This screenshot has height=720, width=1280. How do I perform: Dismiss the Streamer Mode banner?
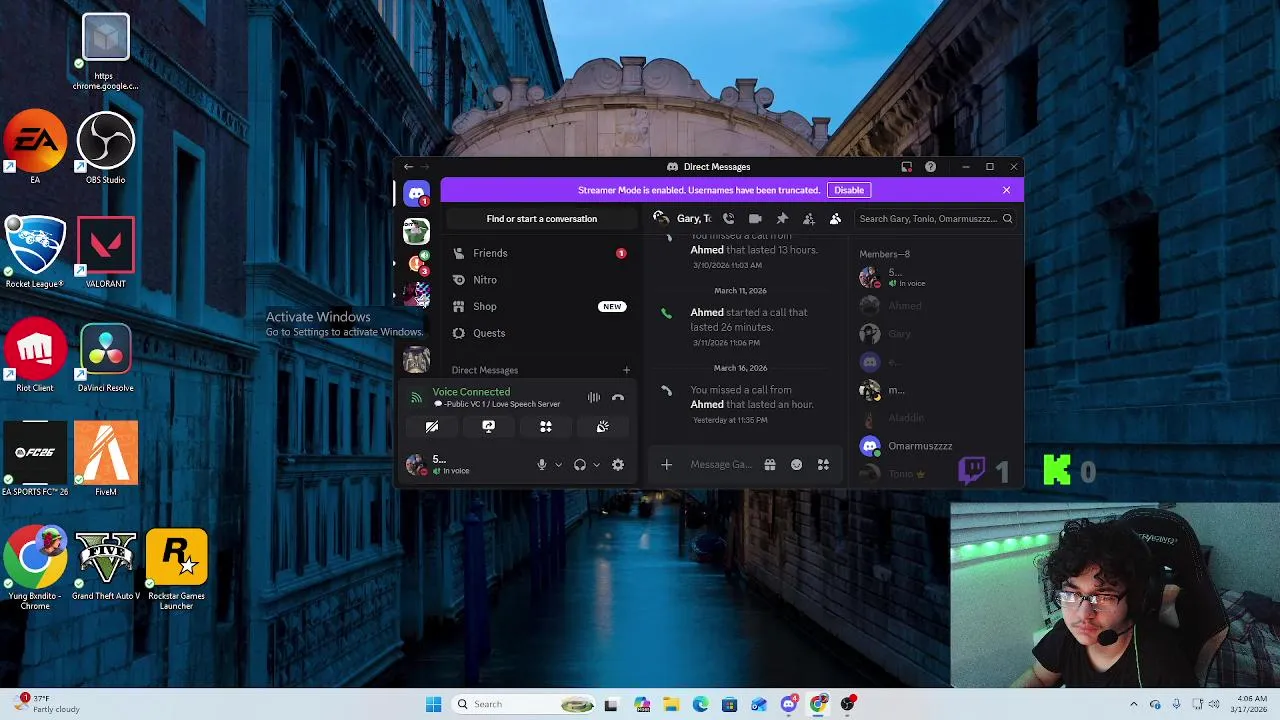[x=1006, y=190]
